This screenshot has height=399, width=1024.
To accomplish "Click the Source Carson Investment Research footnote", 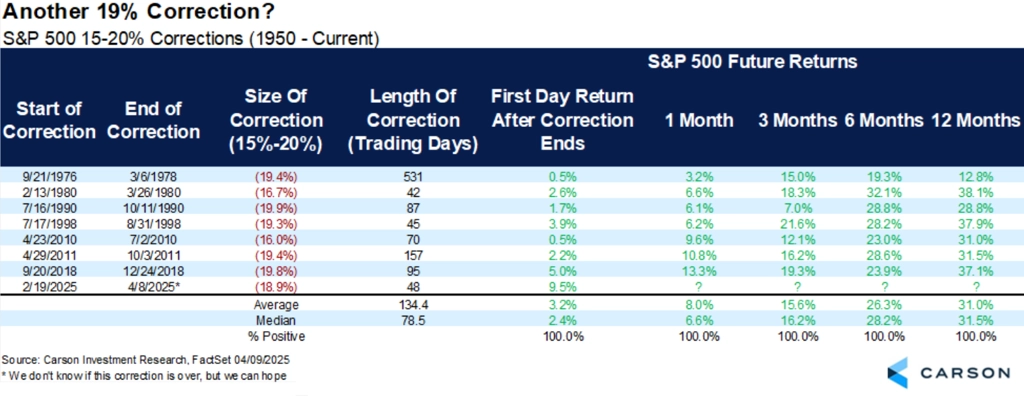I will (x=146, y=360).
